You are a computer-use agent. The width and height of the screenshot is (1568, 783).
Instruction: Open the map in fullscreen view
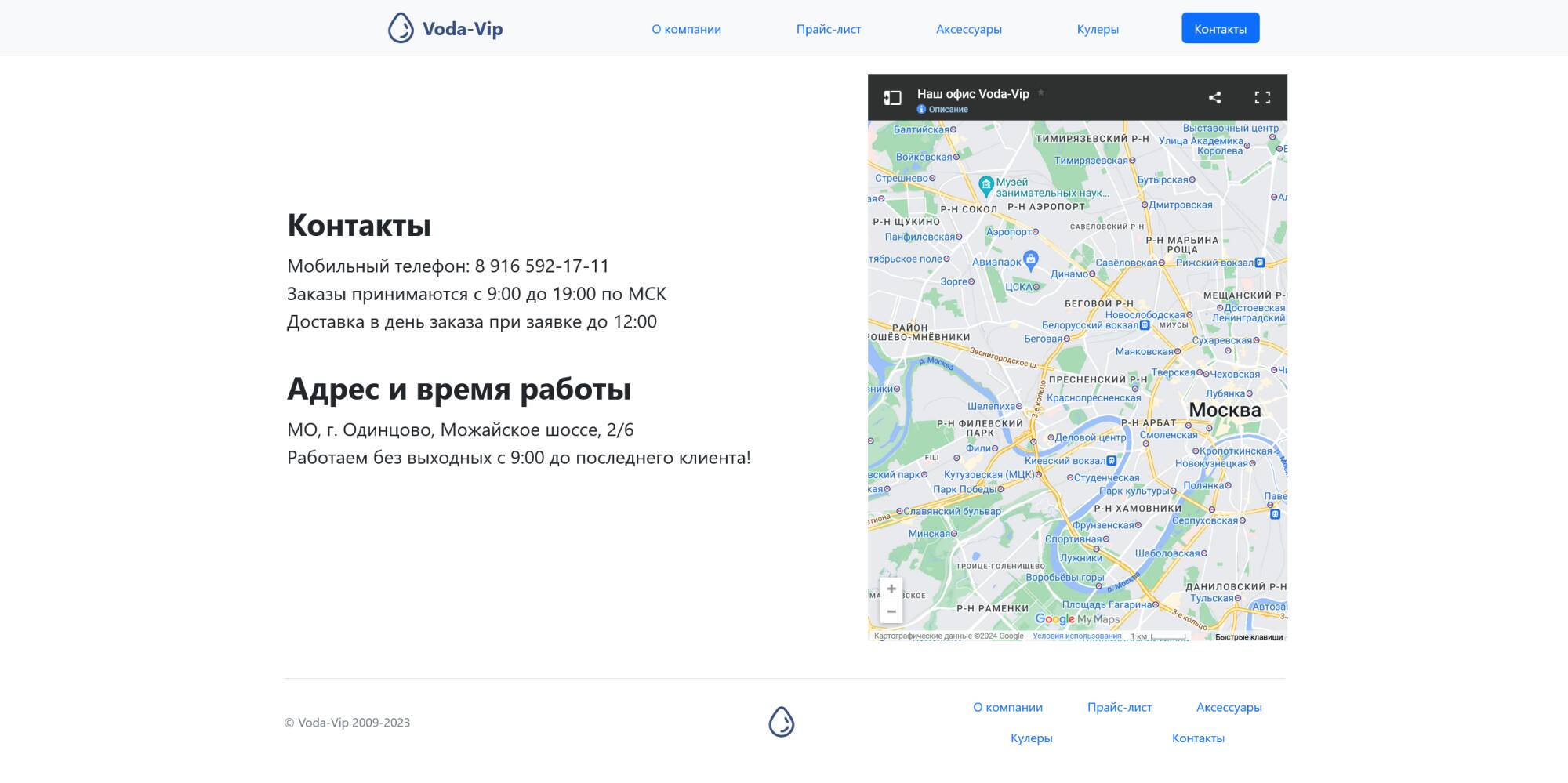[x=1262, y=97]
